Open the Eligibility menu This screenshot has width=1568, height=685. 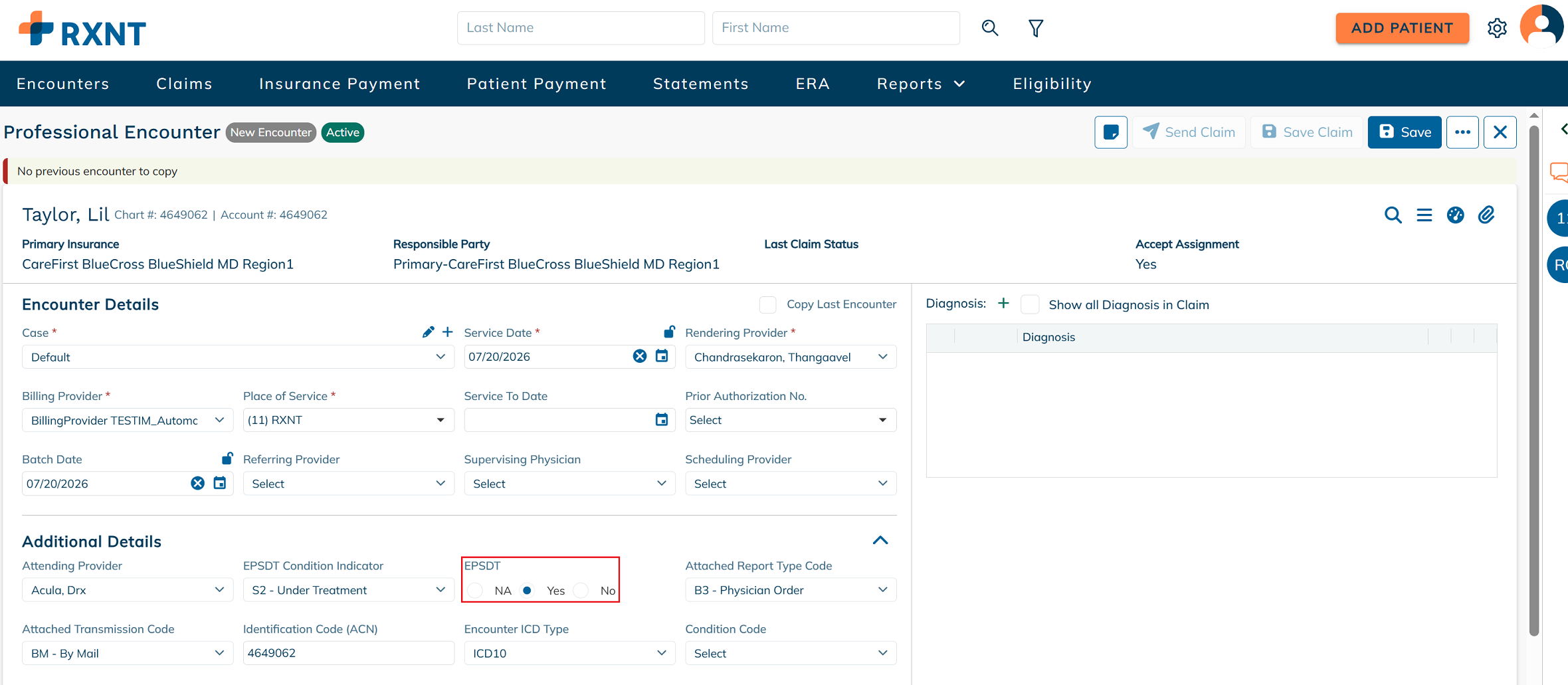point(1052,84)
